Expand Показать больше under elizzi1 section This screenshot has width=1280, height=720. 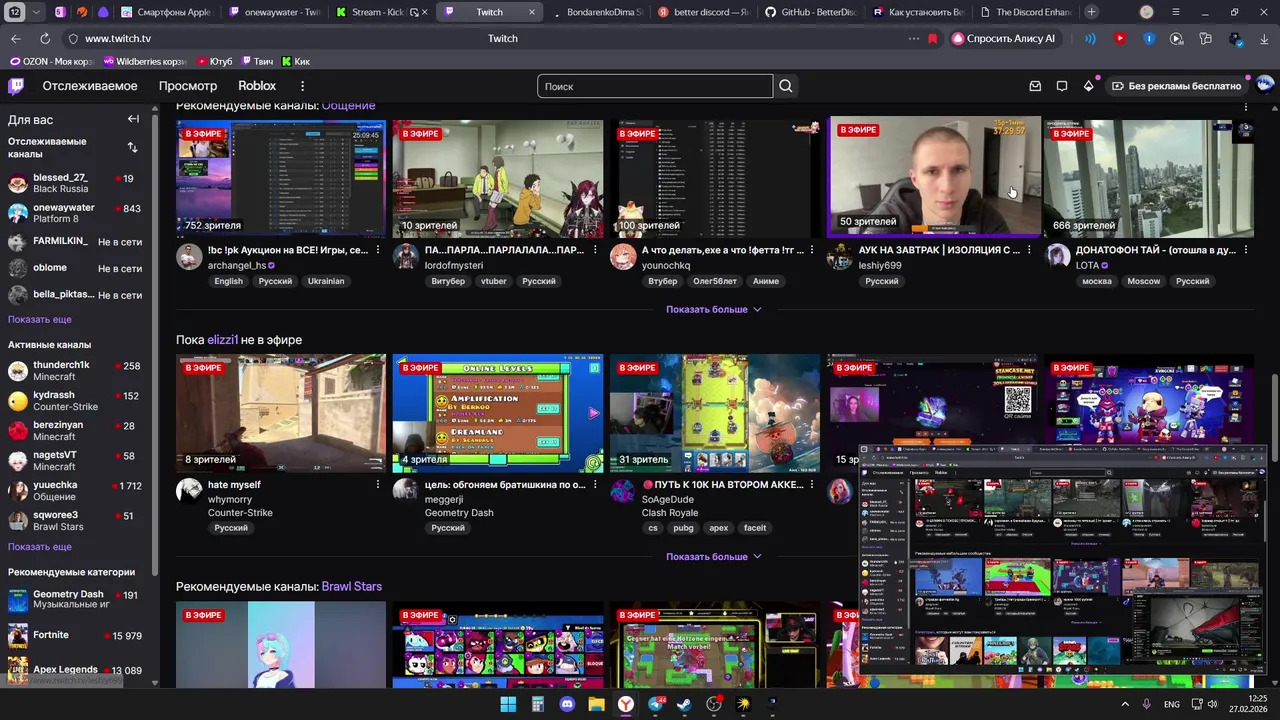click(x=714, y=557)
